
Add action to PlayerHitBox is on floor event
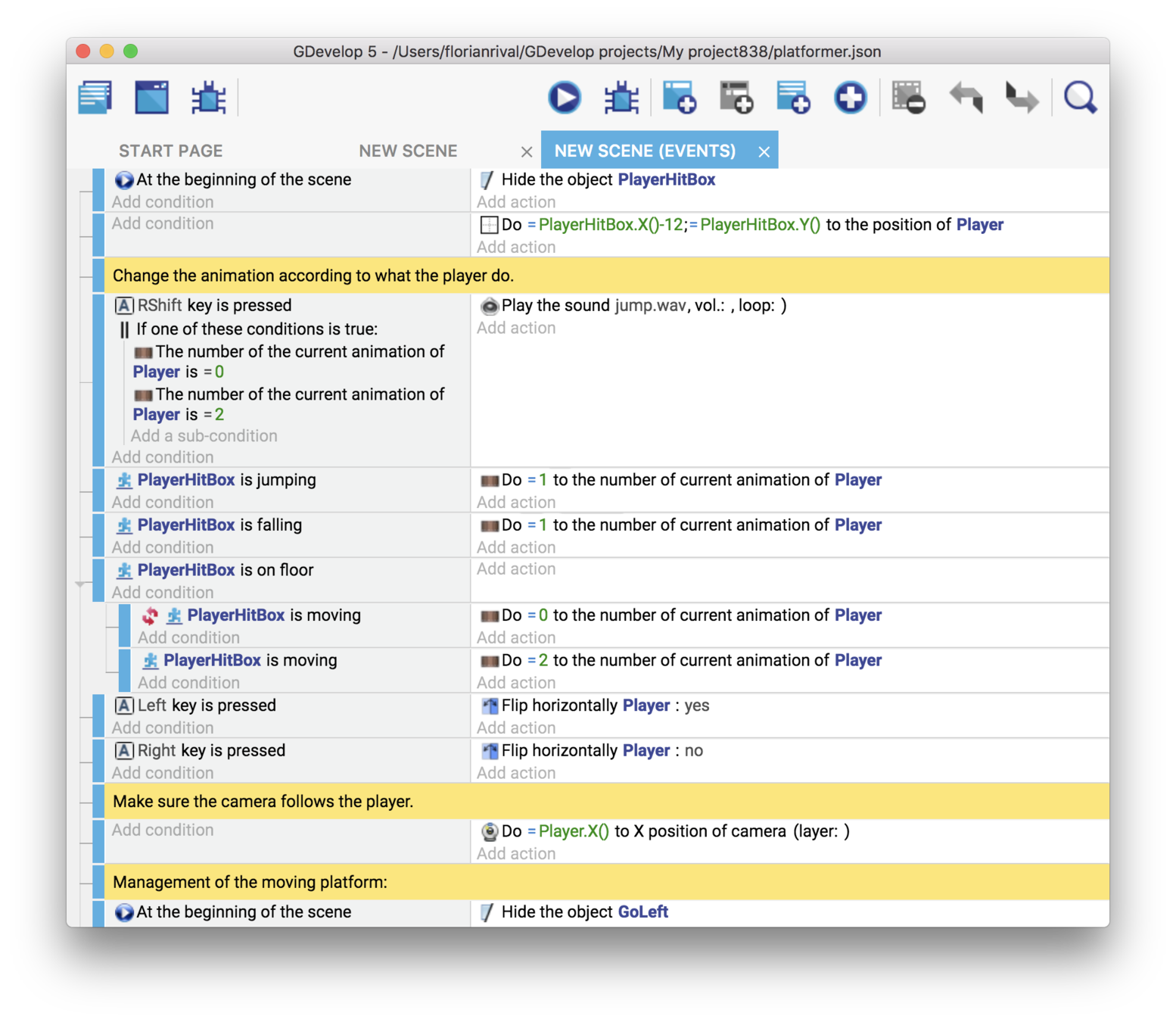tap(516, 569)
